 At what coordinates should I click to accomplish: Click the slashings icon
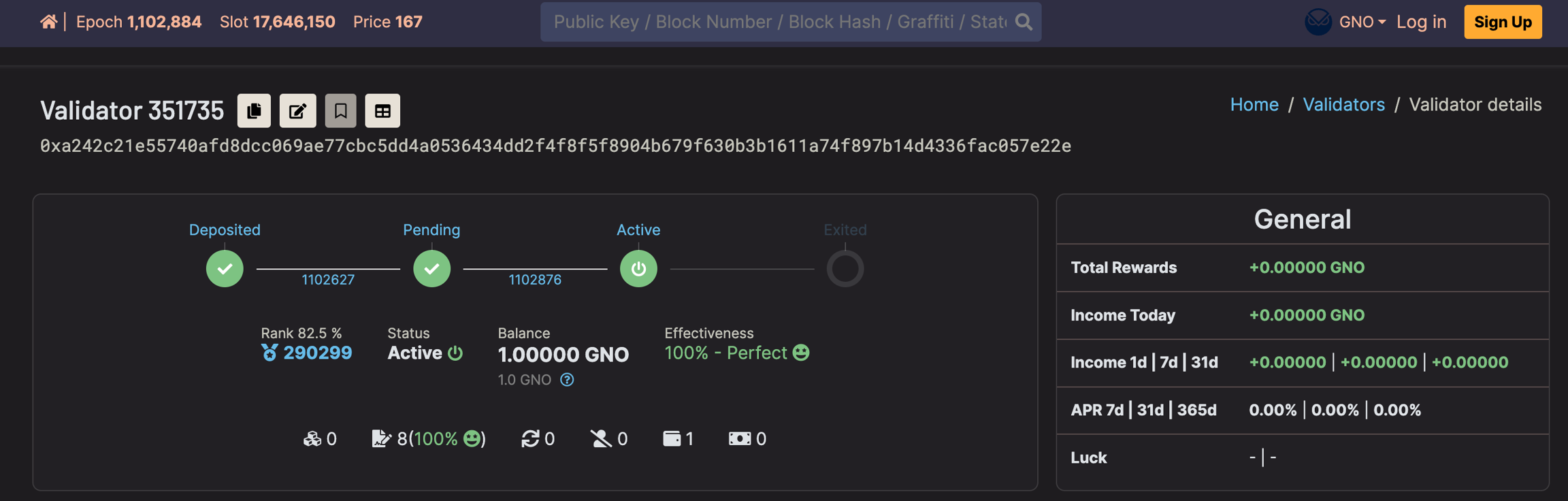pos(600,439)
